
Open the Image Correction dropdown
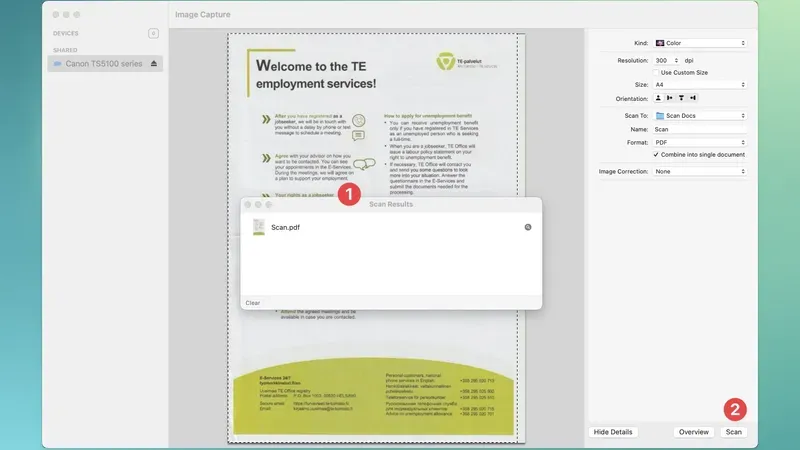tap(700, 171)
